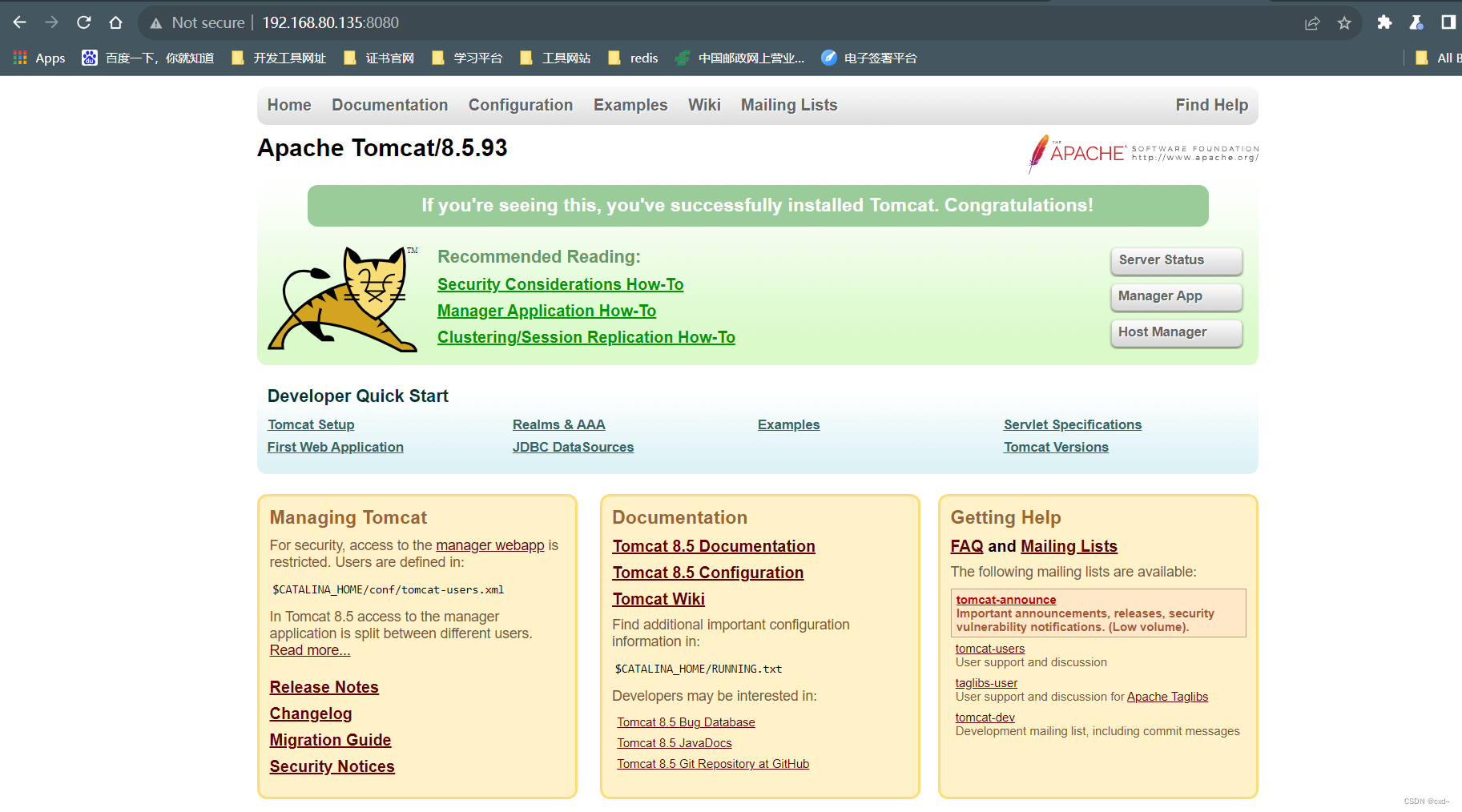
Task: Open the redis bookmark folder
Action: [x=633, y=58]
